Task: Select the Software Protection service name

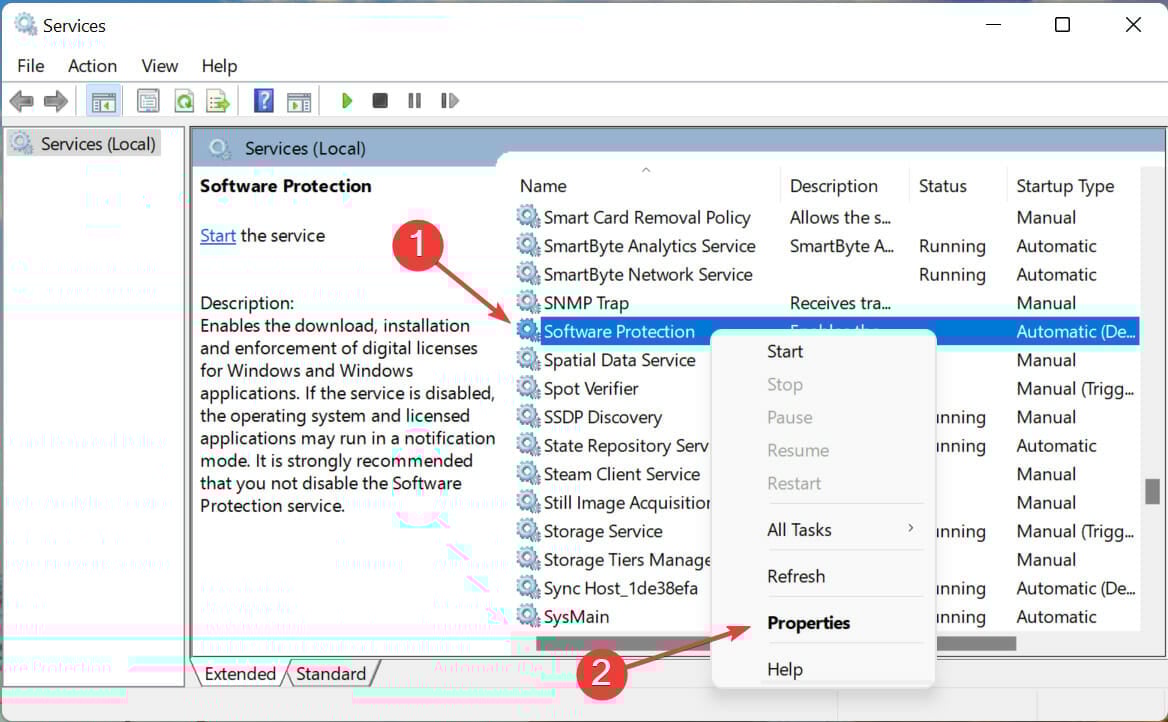Action: point(619,332)
